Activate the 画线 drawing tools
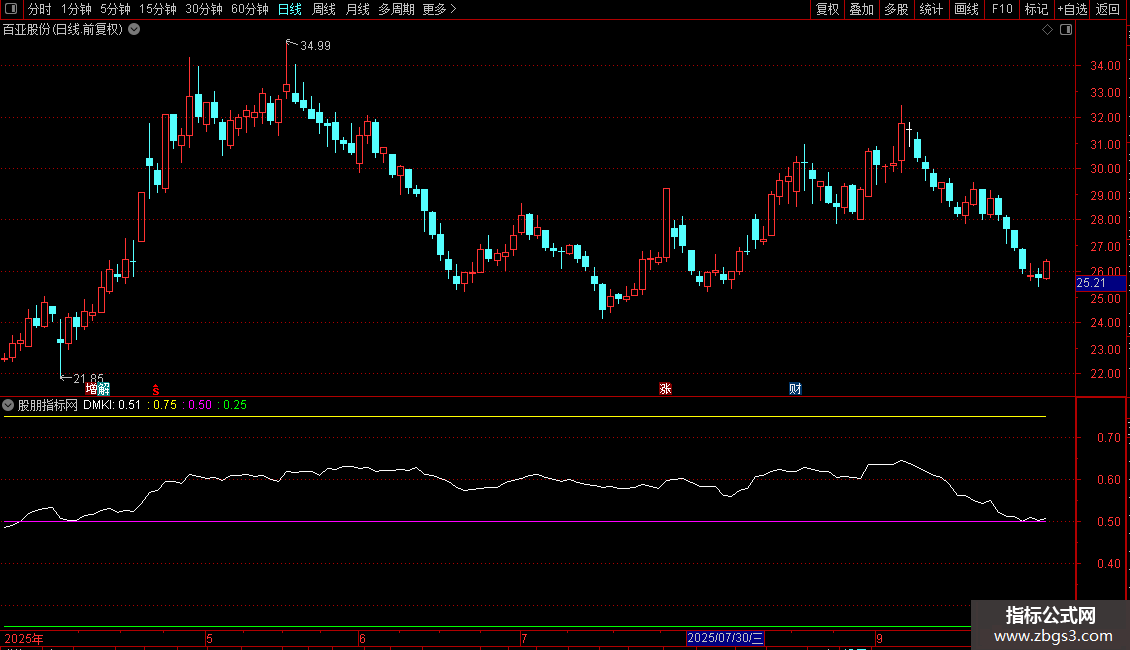Viewport: 1130px width, 650px height. pyautogui.click(x=966, y=9)
